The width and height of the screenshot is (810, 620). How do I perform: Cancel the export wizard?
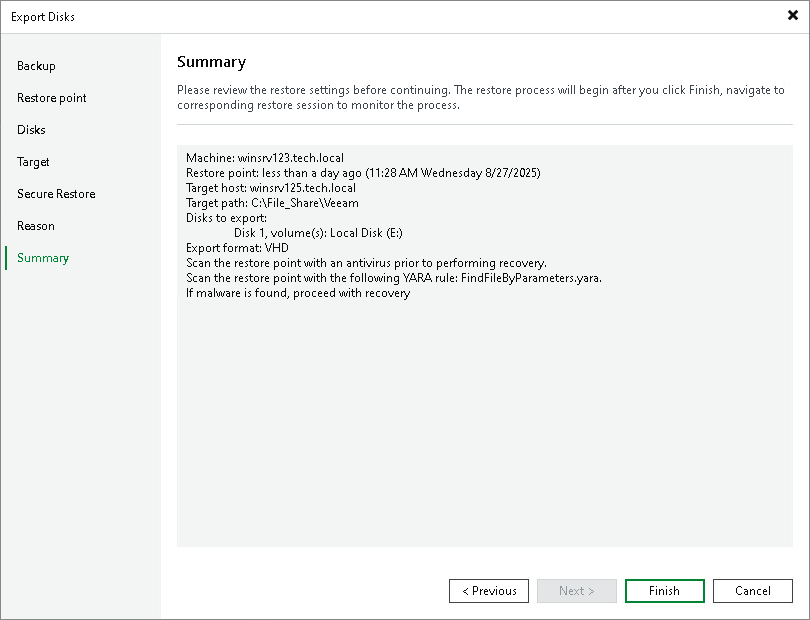point(753,591)
